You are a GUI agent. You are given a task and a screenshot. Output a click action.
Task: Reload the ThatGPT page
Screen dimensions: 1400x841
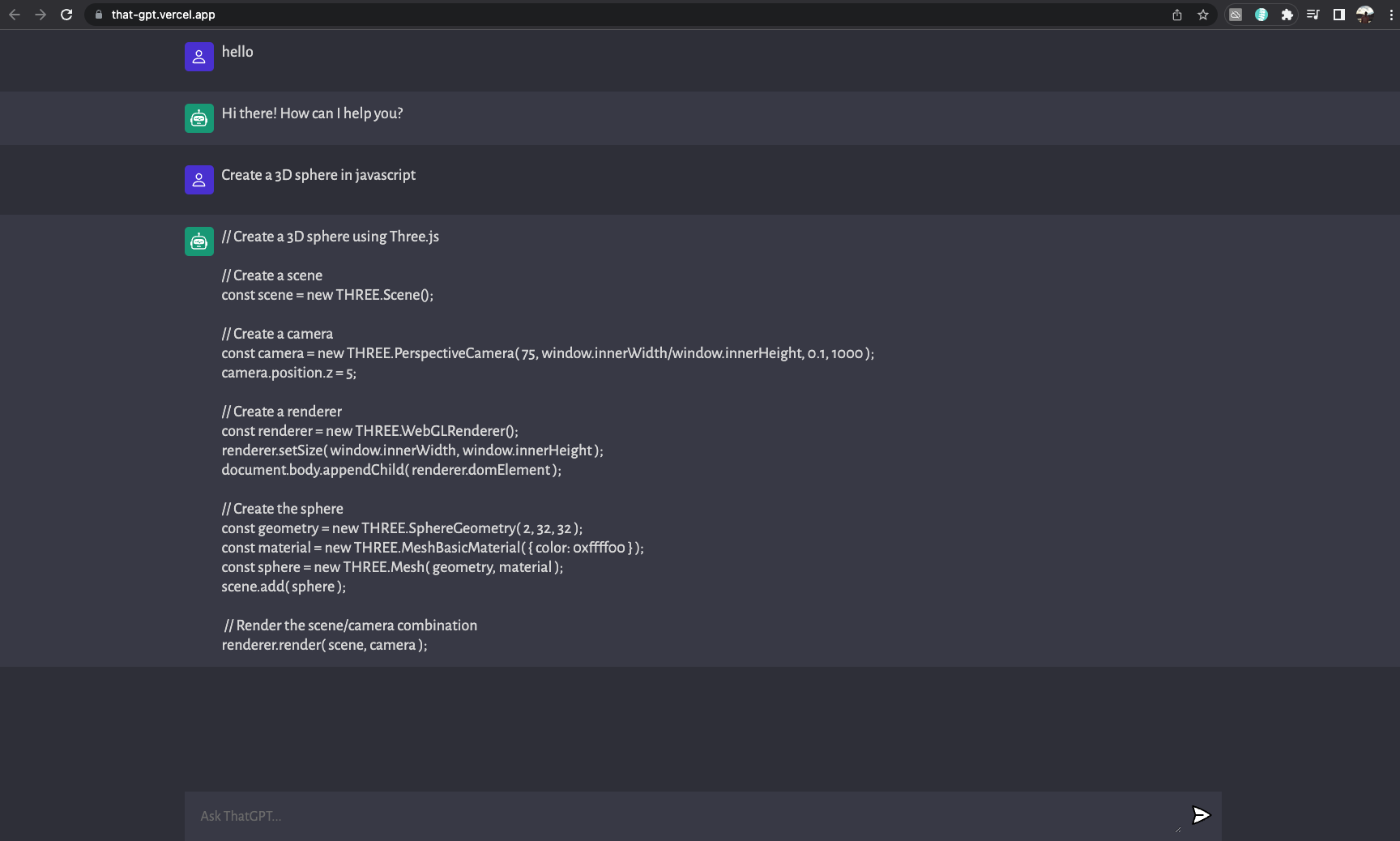(x=66, y=15)
